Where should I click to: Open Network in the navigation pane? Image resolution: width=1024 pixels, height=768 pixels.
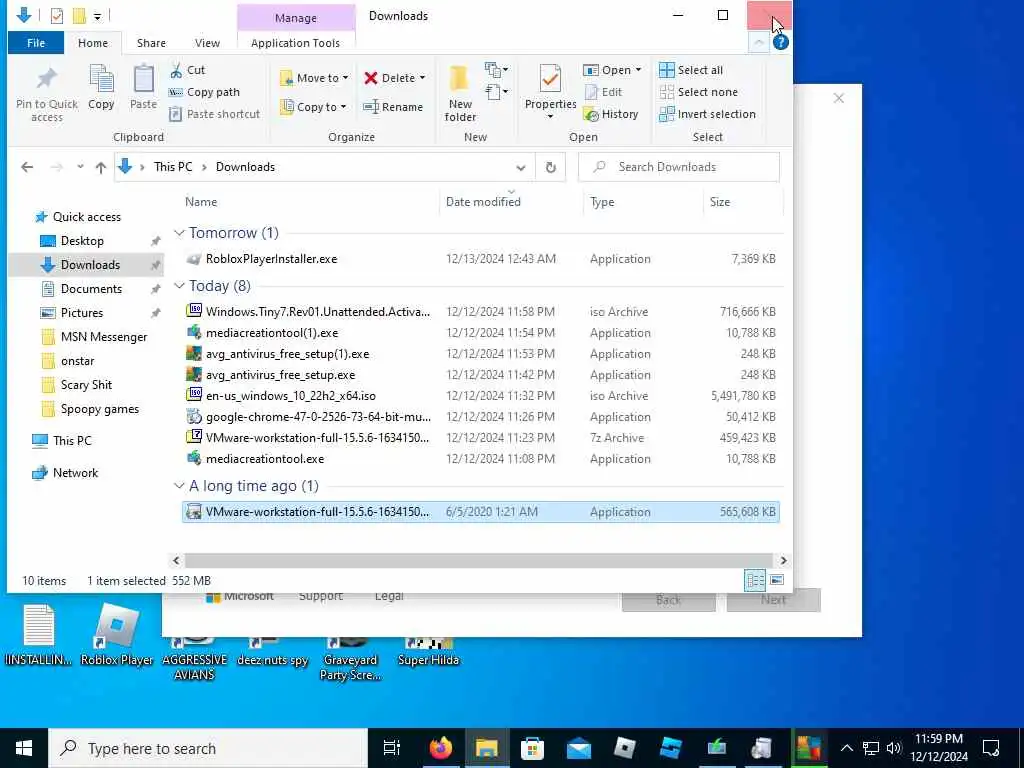66,473
